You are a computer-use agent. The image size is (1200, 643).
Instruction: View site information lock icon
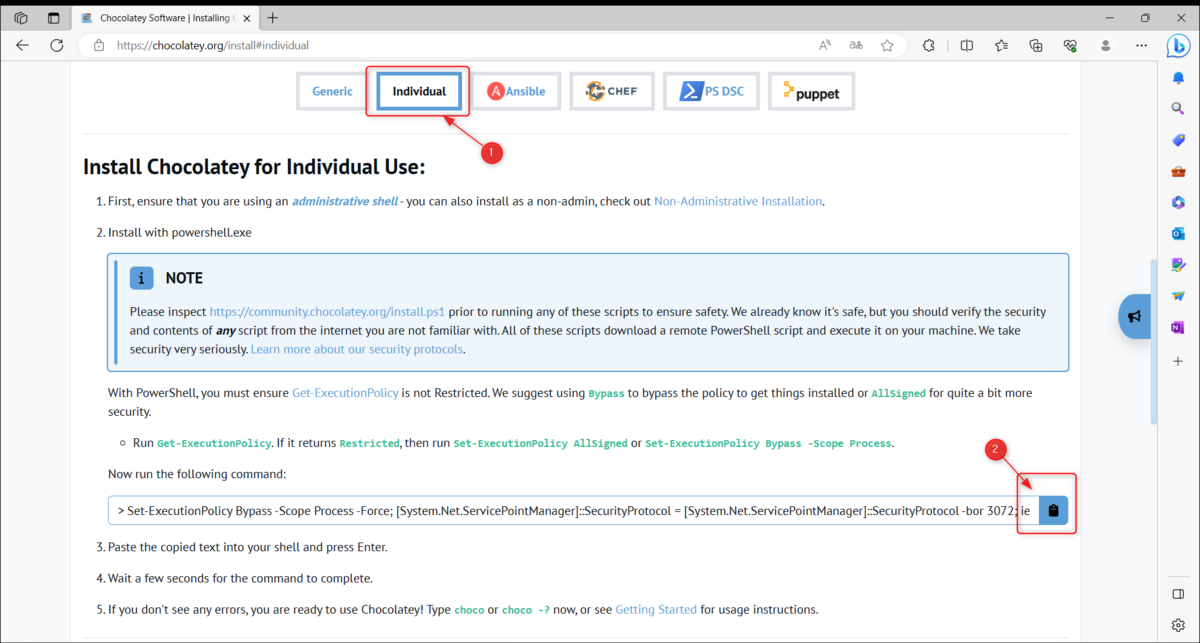click(x=98, y=45)
